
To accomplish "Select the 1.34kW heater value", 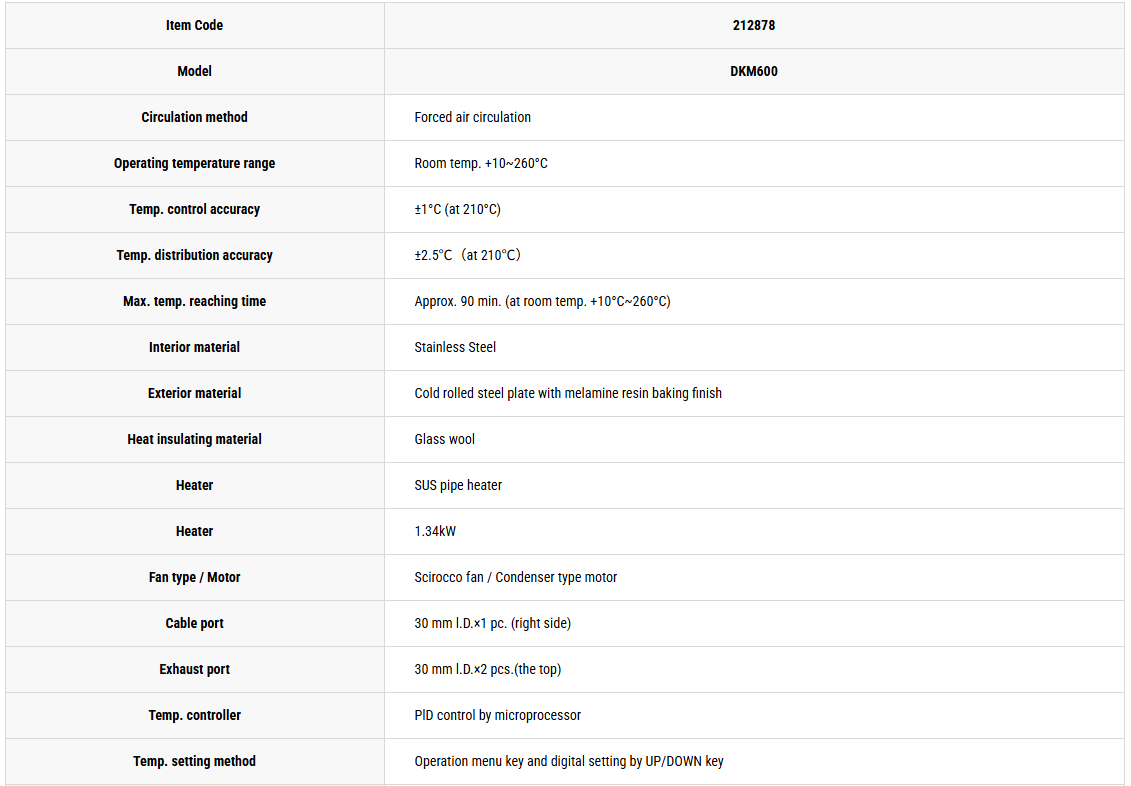I will pyautogui.click(x=435, y=531).
